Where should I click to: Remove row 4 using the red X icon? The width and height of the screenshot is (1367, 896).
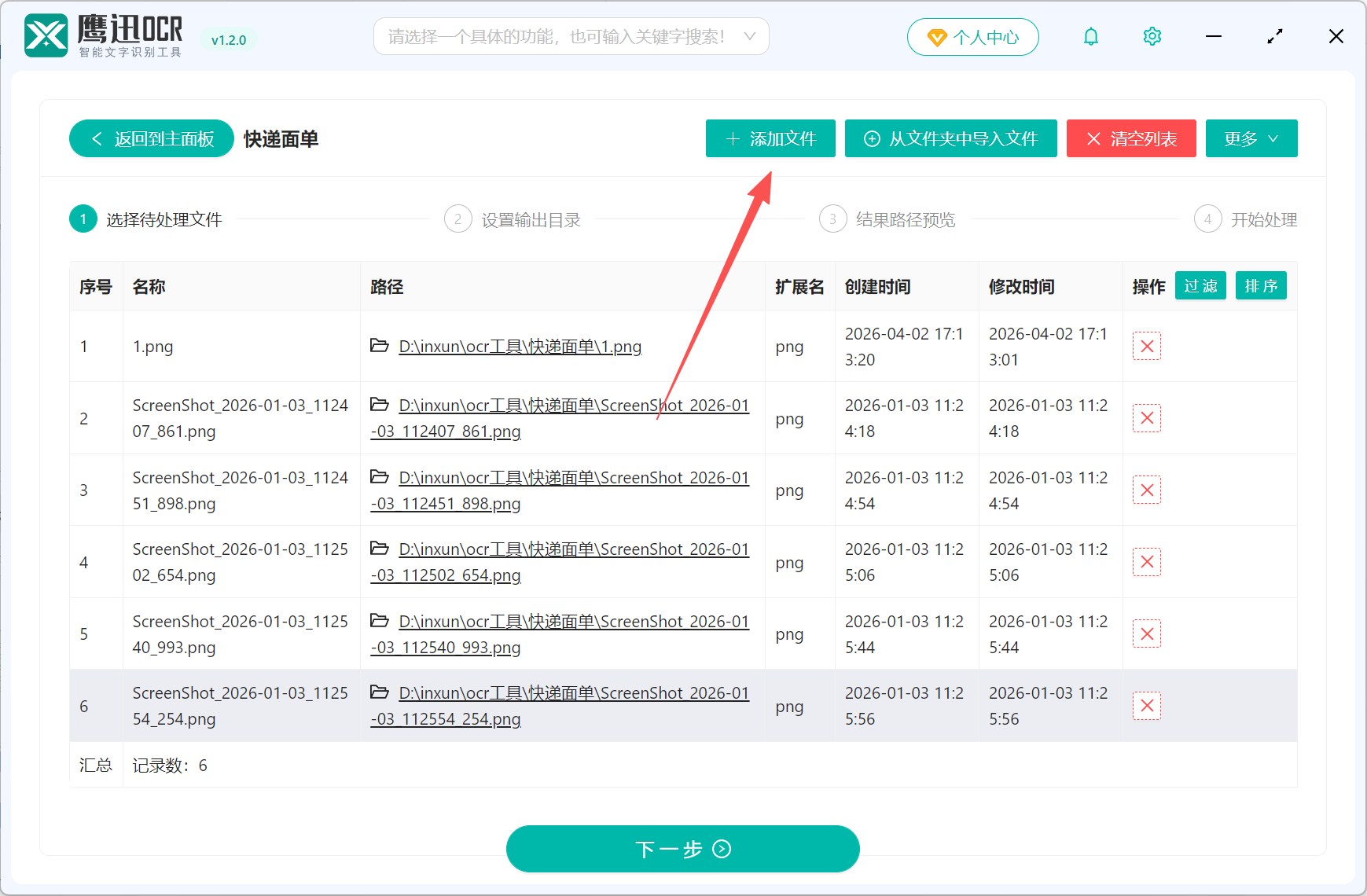tap(1146, 561)
